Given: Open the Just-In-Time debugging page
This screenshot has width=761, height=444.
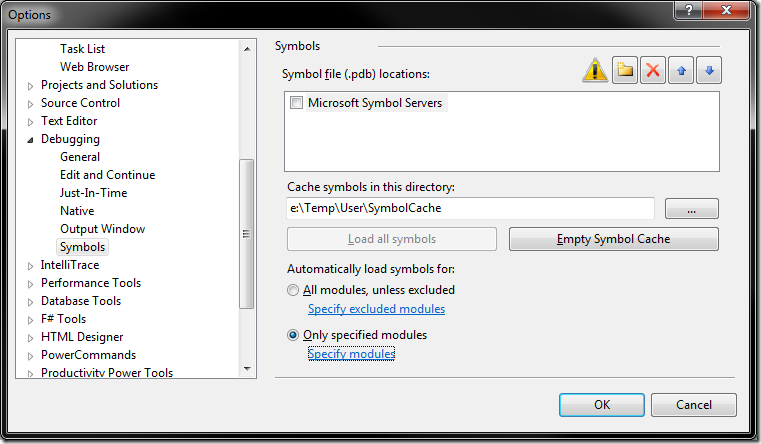Looking at the screenshot, I should [x=93, y=193].
